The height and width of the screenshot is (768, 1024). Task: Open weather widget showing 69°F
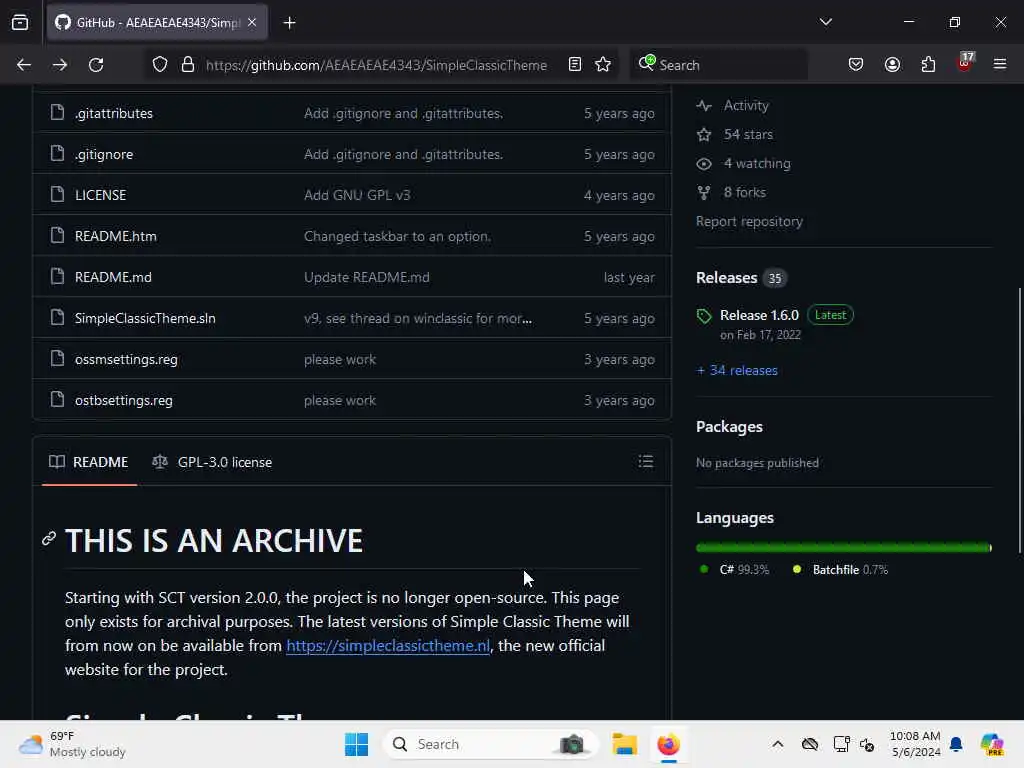72,744
